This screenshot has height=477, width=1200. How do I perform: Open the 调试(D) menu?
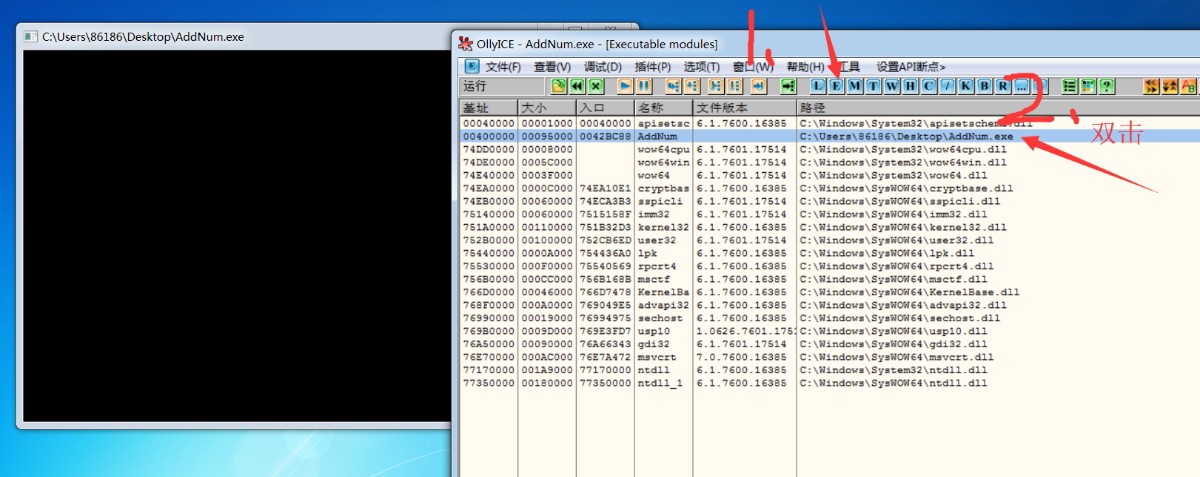click(602, 67)
